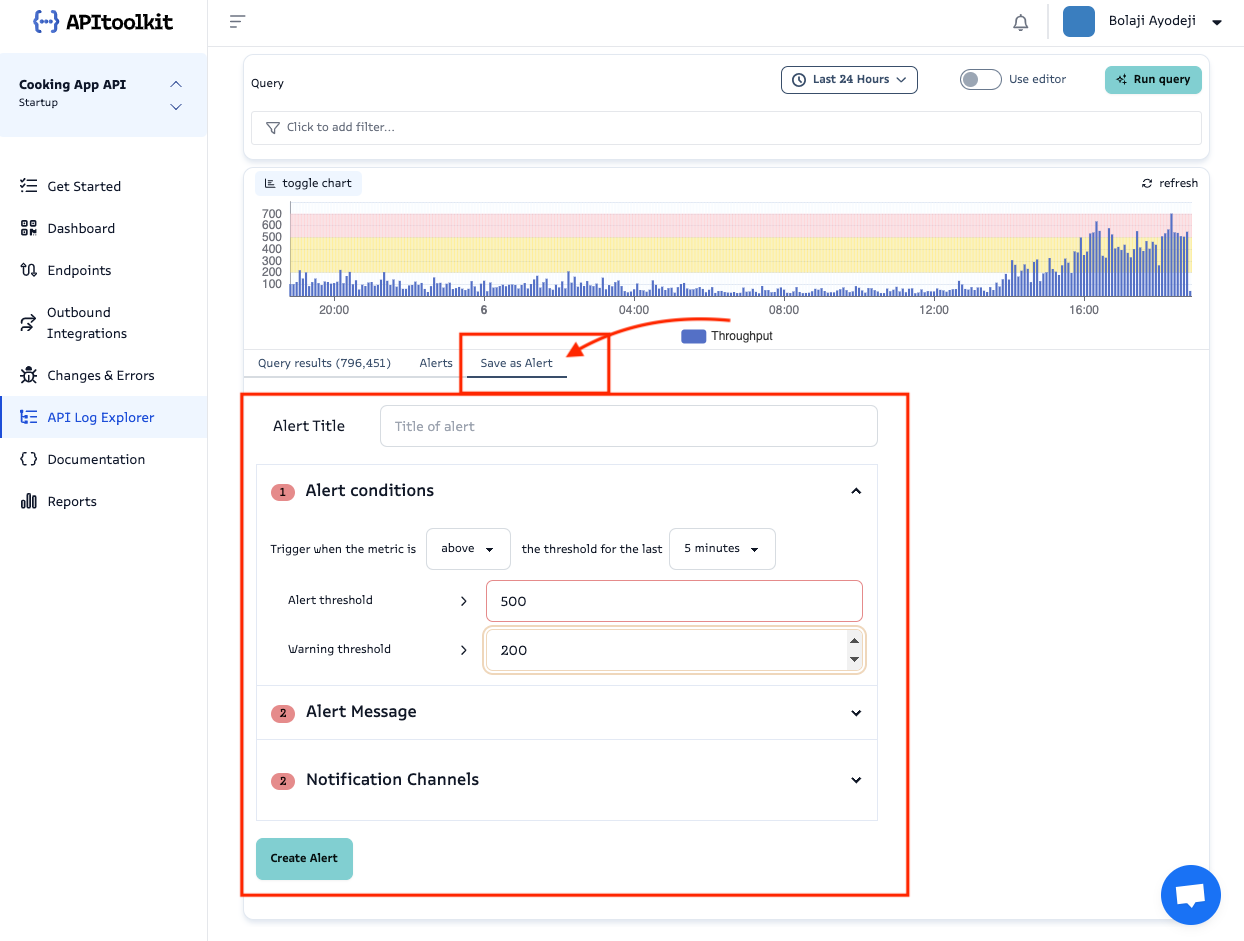Change the 'above' condition dropdown

point(468,548)
